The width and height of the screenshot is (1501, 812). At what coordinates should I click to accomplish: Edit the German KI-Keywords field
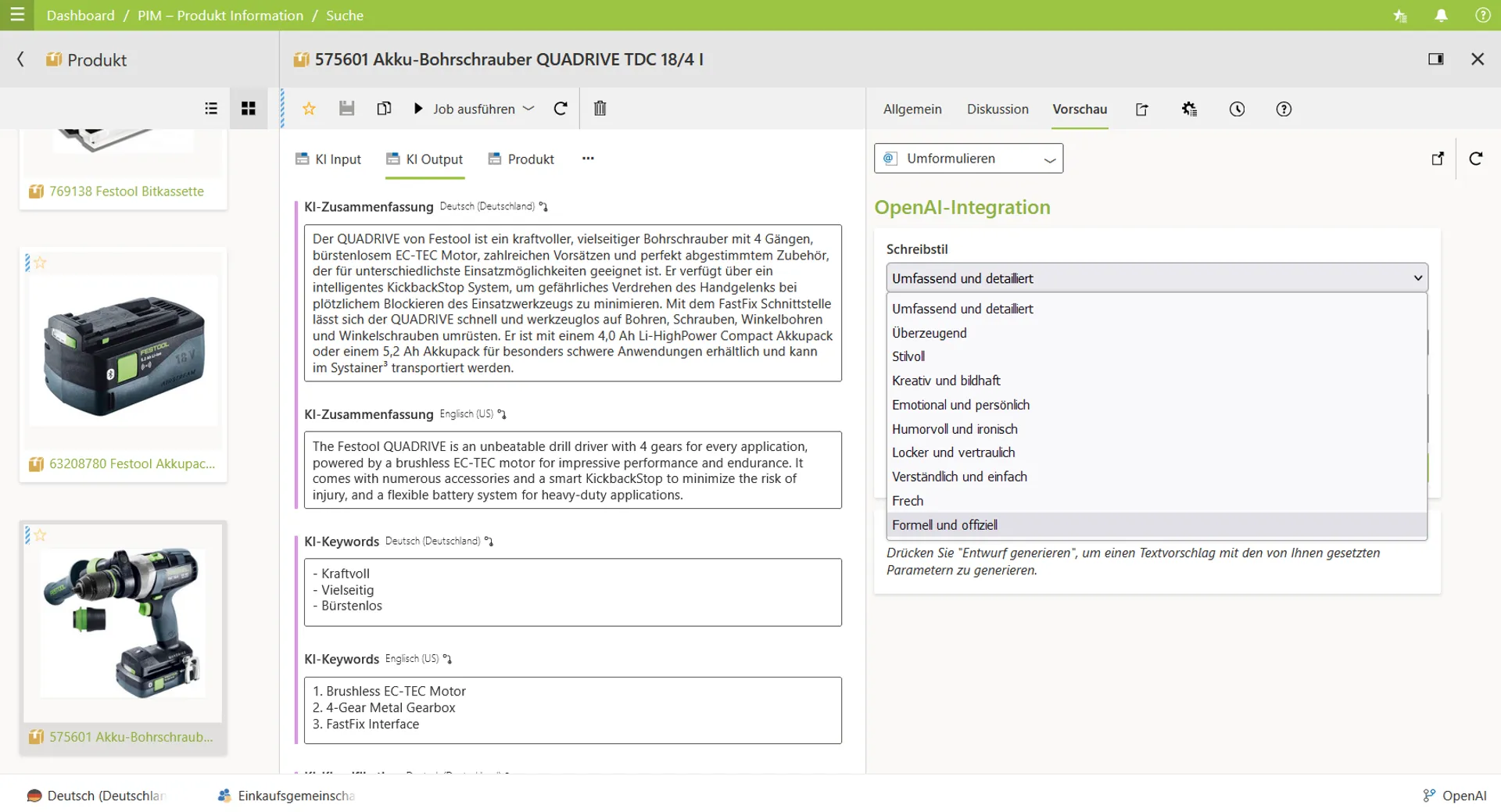(x=573, y=592)
